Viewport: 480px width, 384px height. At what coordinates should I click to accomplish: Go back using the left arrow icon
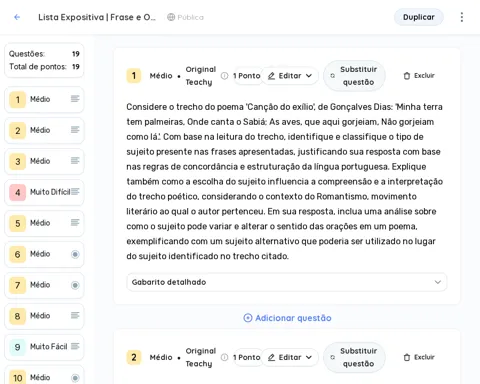click(x=17, y=17)
